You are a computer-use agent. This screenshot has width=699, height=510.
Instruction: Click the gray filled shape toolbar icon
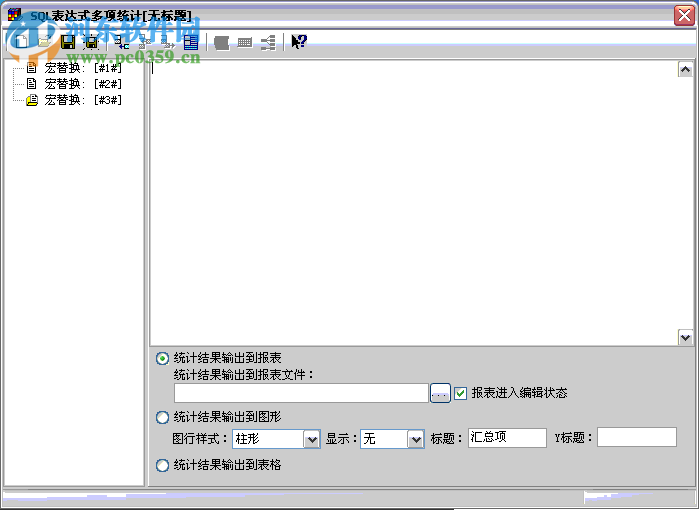(222, 43)
